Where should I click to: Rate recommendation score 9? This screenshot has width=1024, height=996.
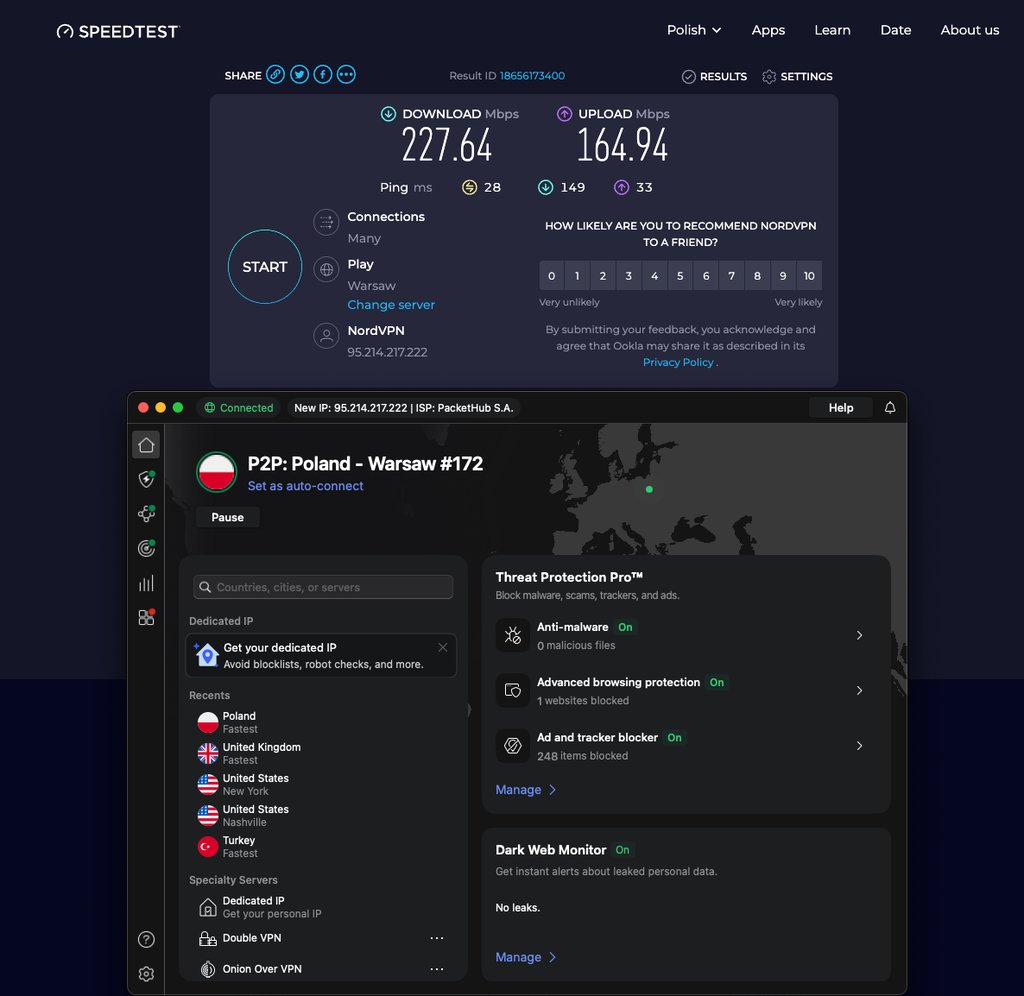point(783,276)
